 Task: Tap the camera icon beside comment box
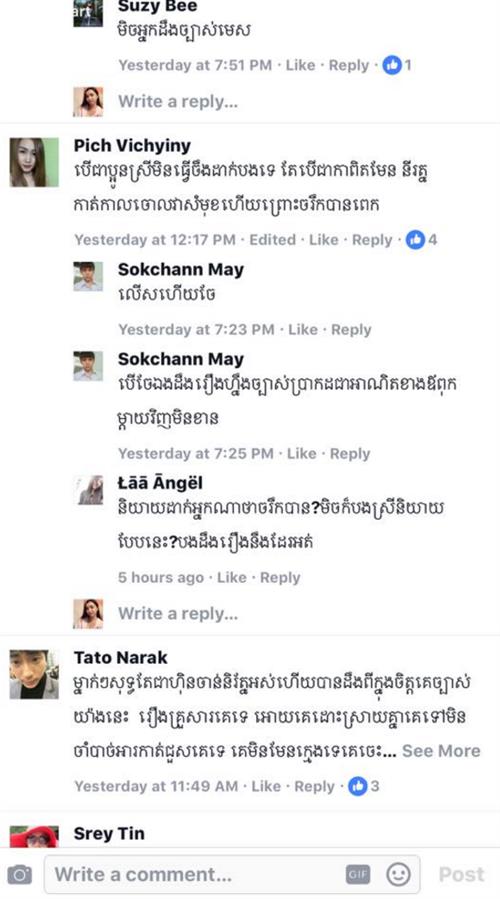tap(19, 875)
